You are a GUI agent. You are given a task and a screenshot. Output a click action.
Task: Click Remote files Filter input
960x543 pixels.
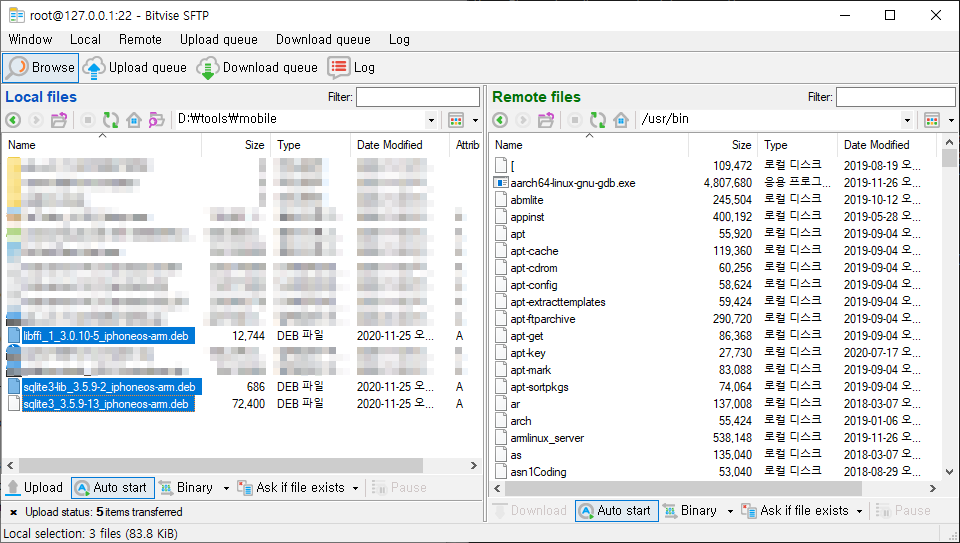click(x=896, y=97)
